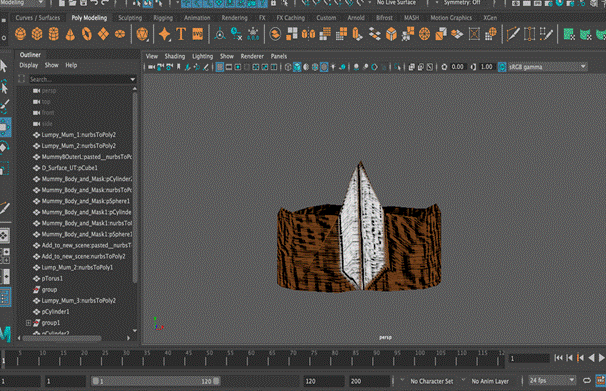
Task: Open the Outliner search options dropdown arrow
Action: tap(133, 79)
